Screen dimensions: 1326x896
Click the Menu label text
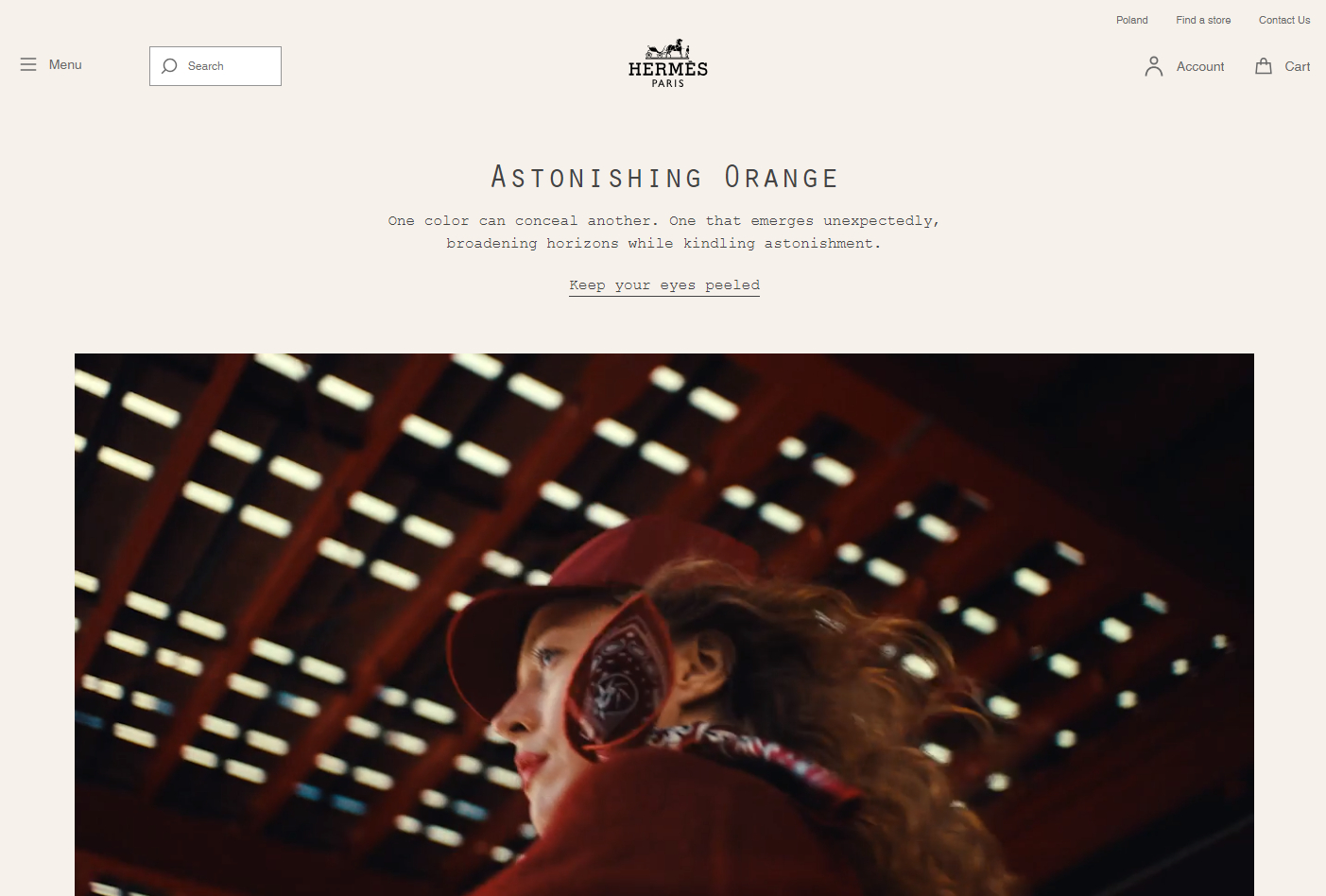[x=65, y=64]
